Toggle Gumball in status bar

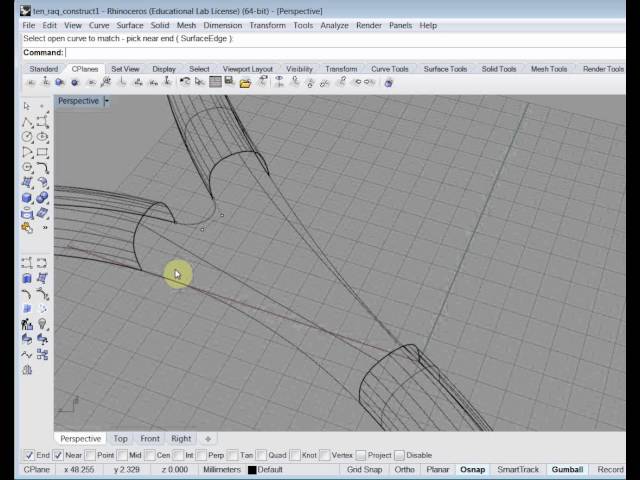click(x=567, y=469)
